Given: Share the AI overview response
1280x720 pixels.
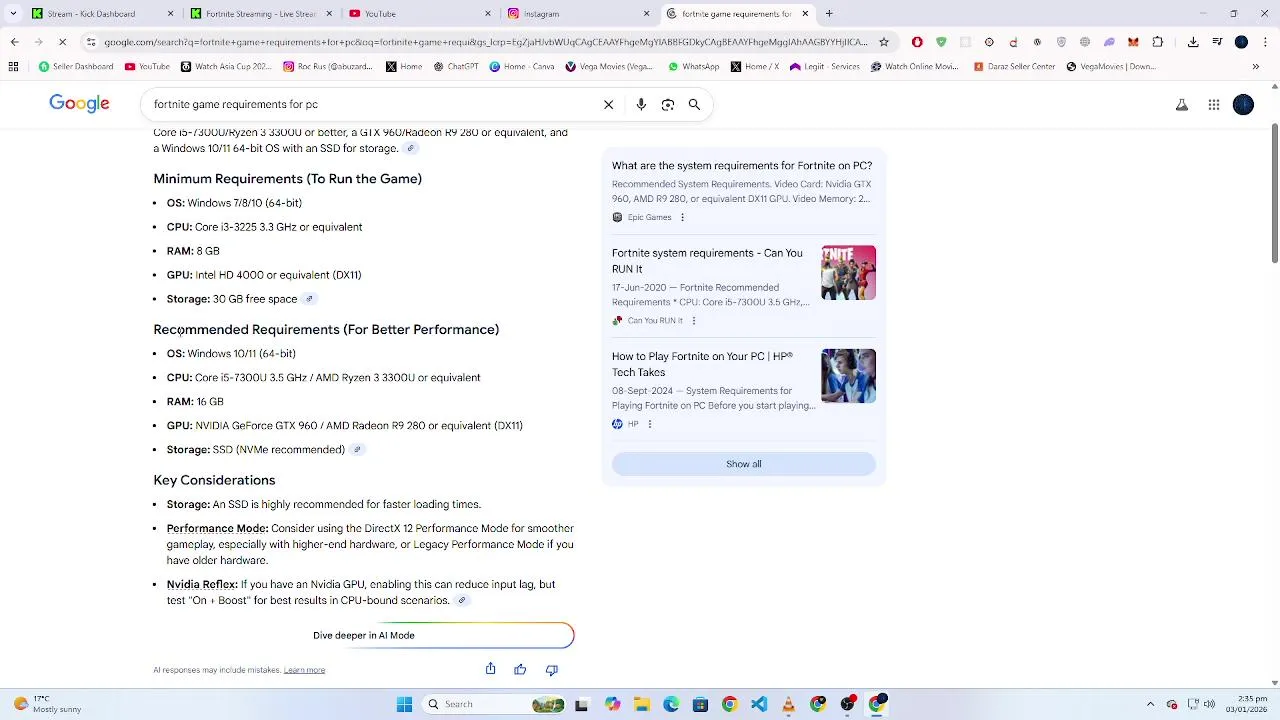Looking at the screenshot, I should (490, 669).
